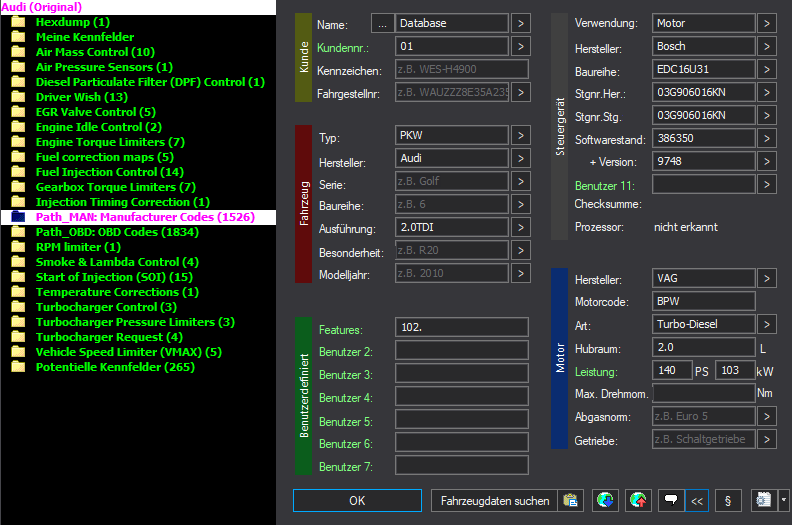This screenshot has width=792, height=525.
Task: Click the Serie input field
Action: click(452, 181)
